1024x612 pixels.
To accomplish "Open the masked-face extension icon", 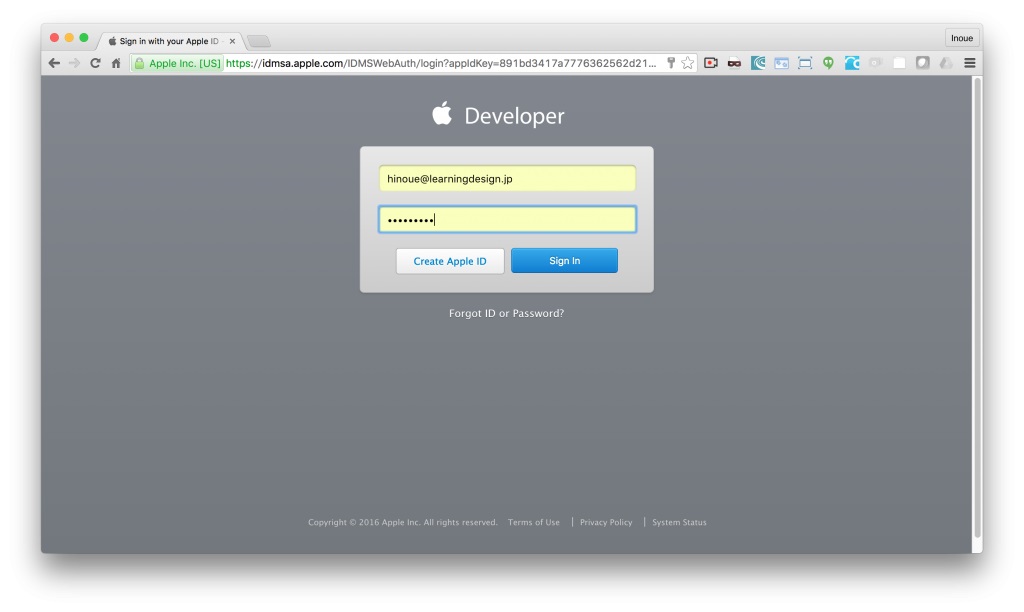I will click(734, 63).
